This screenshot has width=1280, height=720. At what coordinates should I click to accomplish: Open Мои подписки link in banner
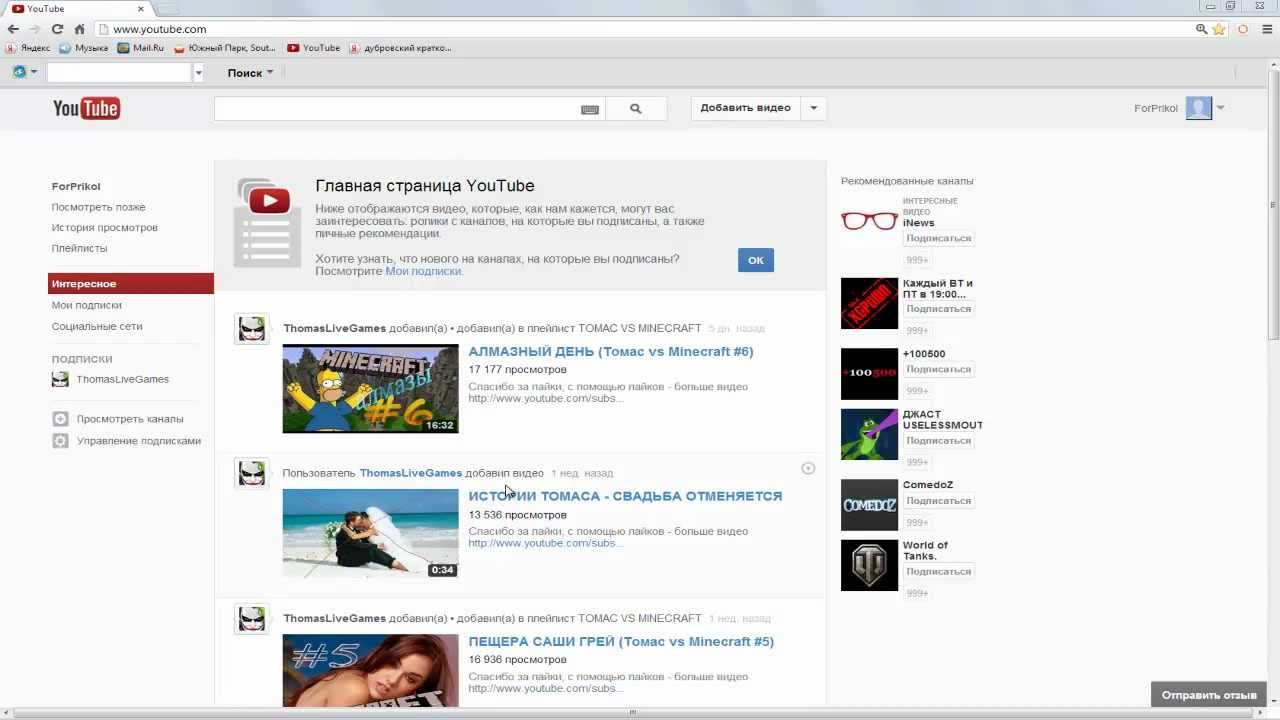[423, 271]
